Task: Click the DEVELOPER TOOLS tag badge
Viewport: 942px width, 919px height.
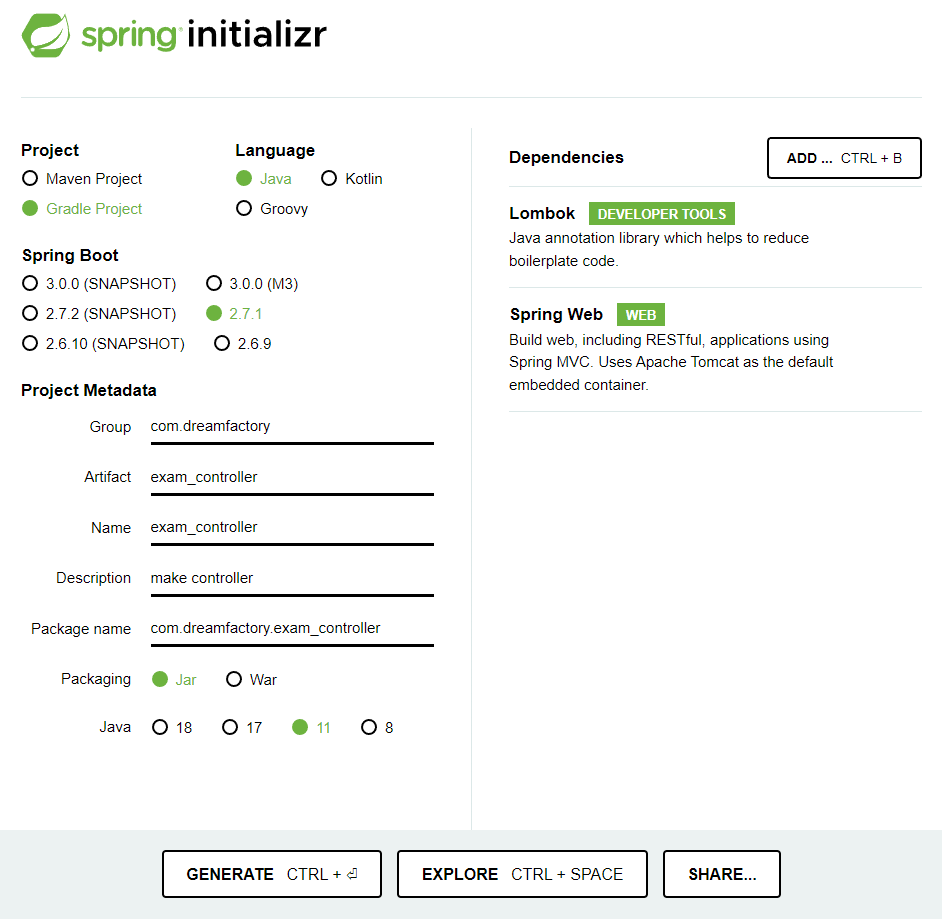Action: tap(661, 214)
